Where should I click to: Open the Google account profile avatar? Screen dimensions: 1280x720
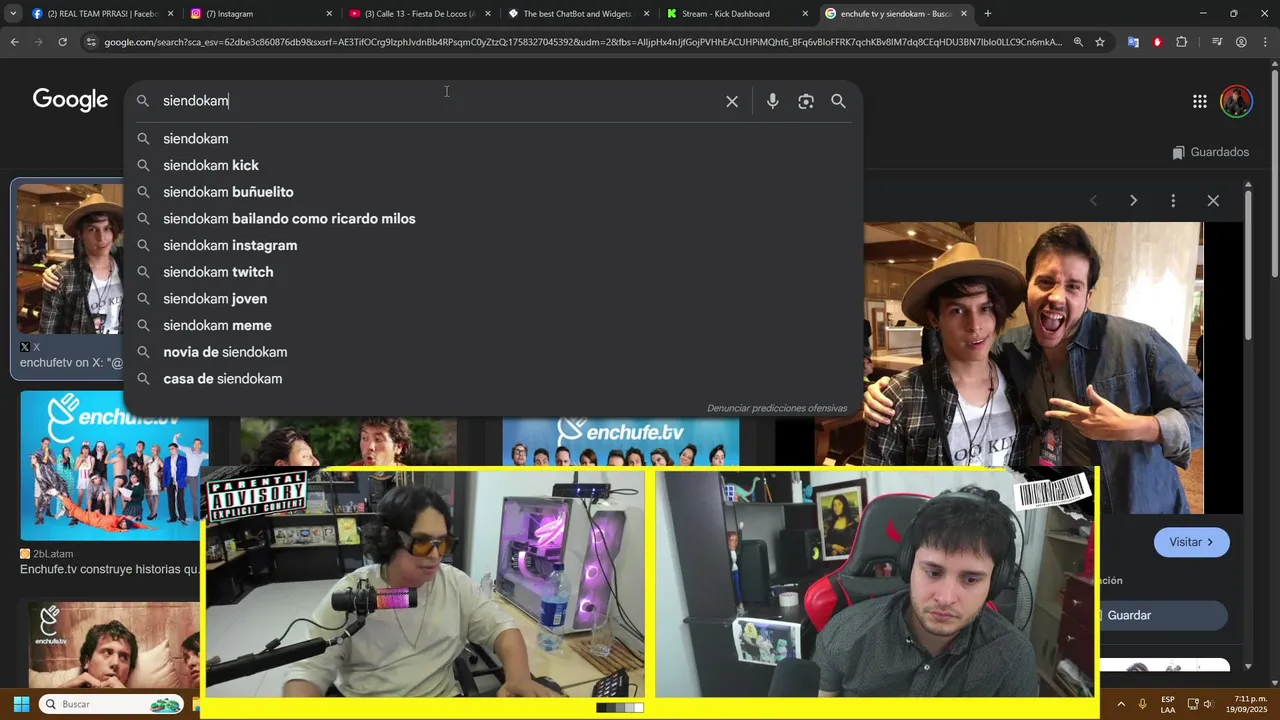point(1236,101)
